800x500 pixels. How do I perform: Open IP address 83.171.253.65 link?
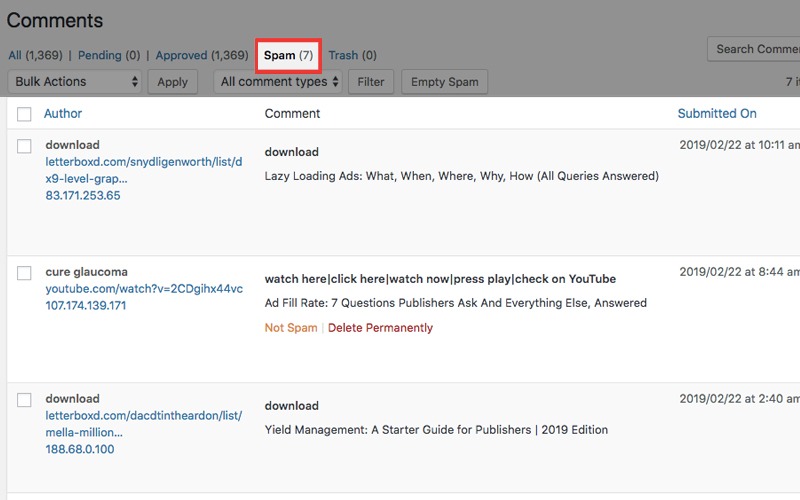click(83, 196)
